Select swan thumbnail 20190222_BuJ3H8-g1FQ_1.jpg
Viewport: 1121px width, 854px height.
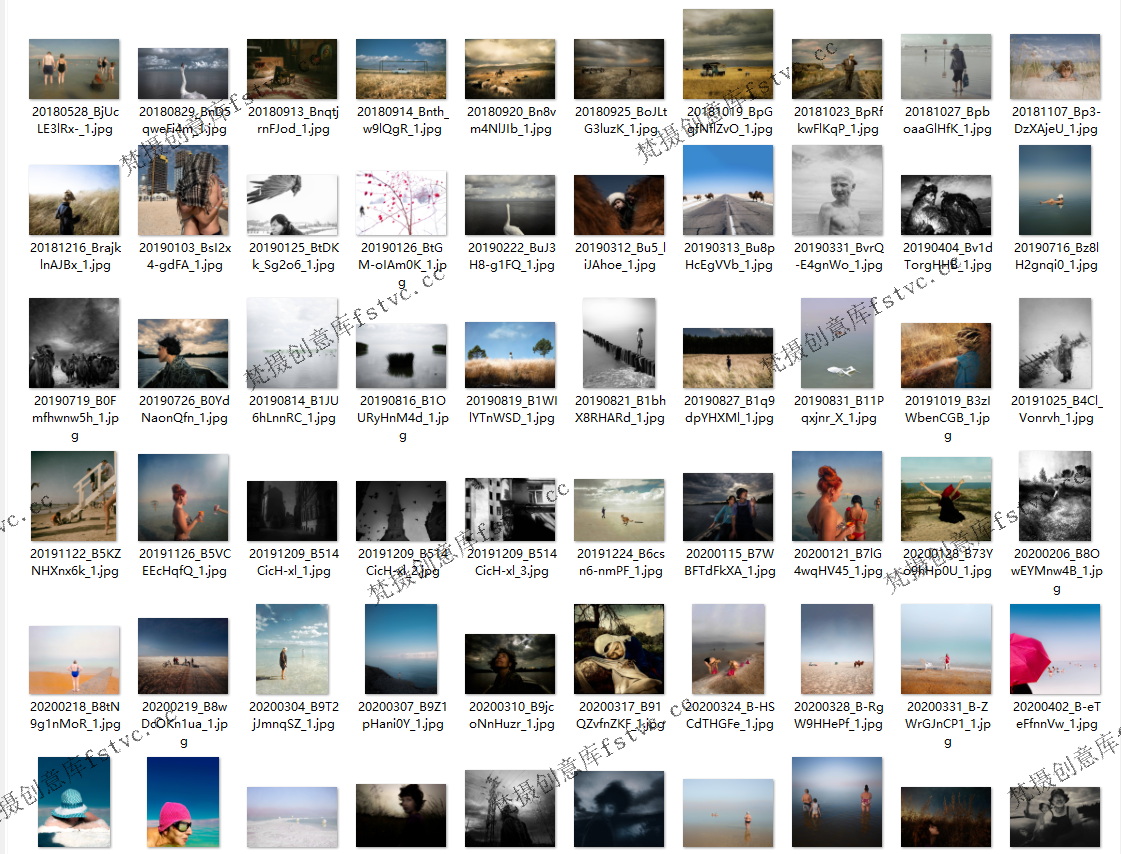510,204
